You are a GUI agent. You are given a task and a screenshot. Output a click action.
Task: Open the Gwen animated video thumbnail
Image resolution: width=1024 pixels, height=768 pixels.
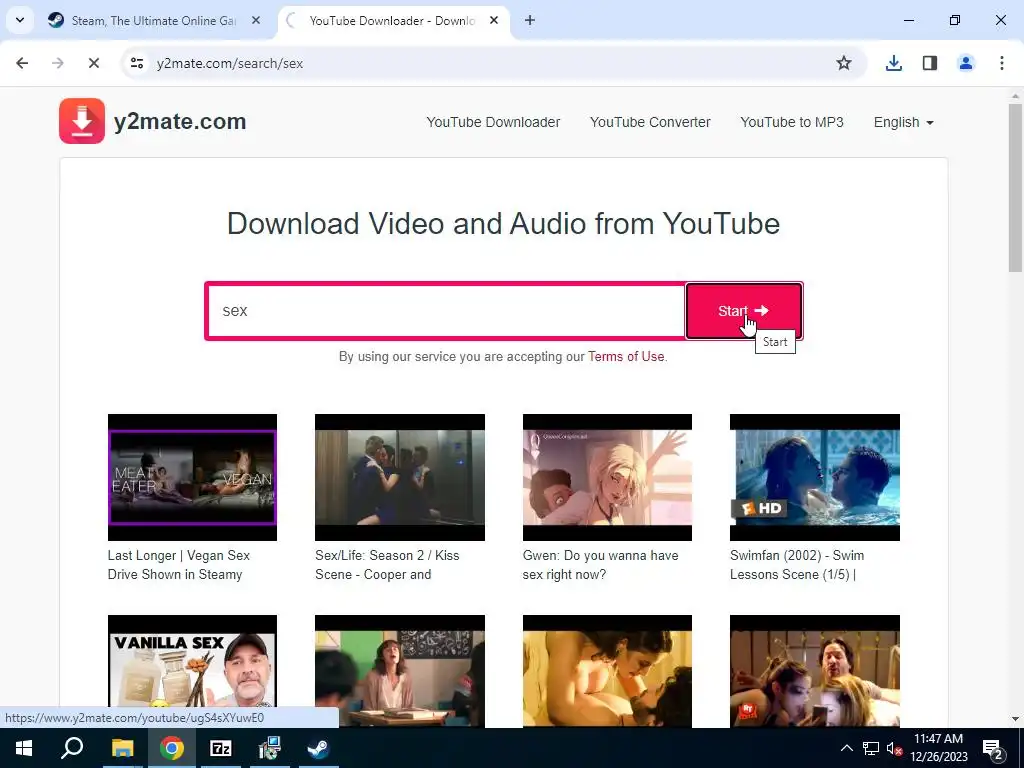coord(607,477)
